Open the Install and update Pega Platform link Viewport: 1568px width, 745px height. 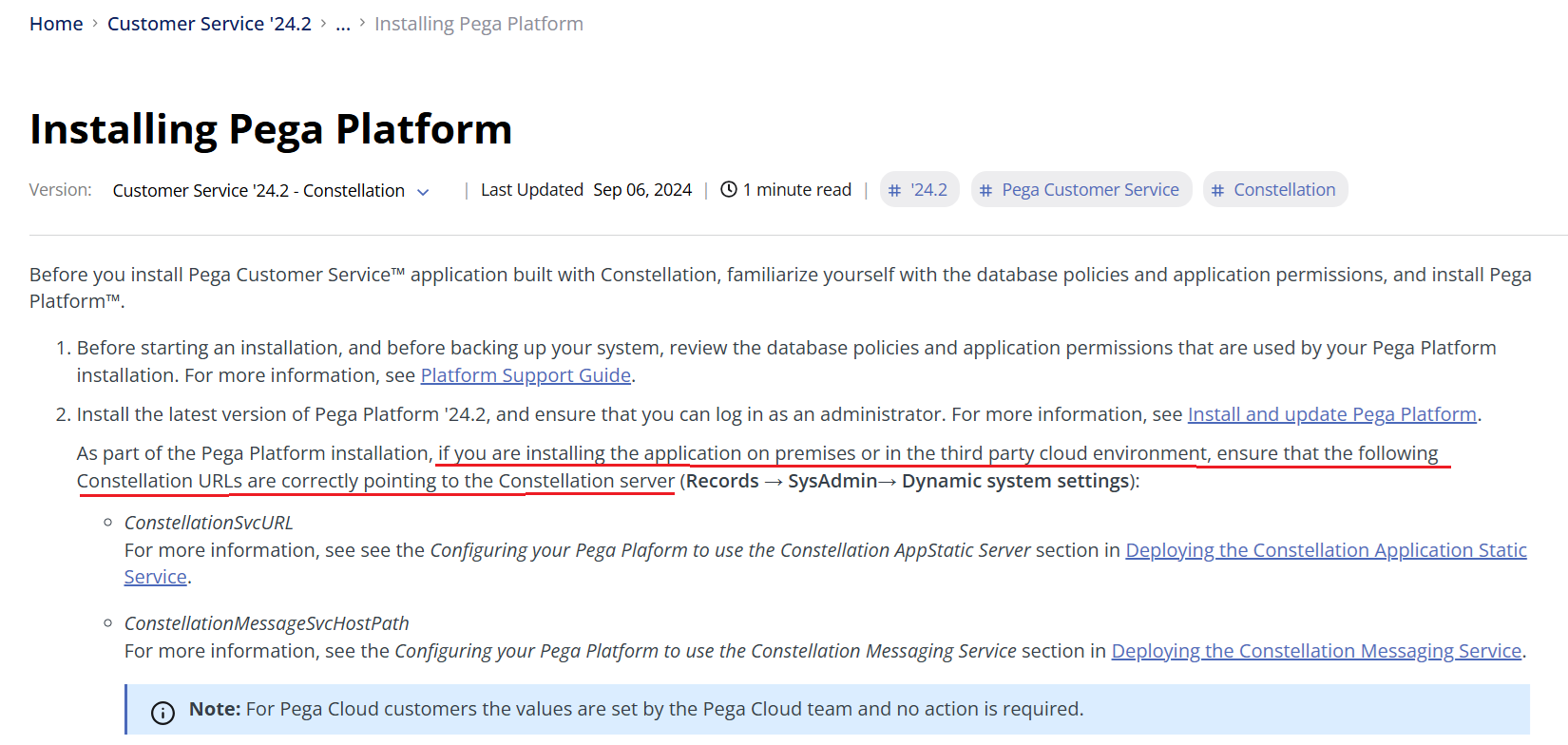click(1331, 414)
